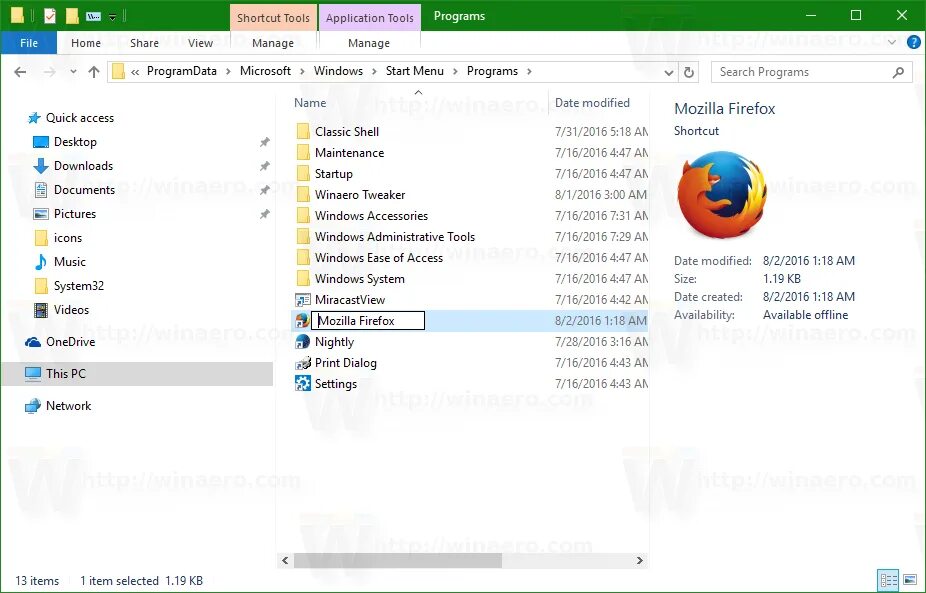Open Help with the question mark icon
Viewport: 926px width, 593px height.
click(913, 43)
